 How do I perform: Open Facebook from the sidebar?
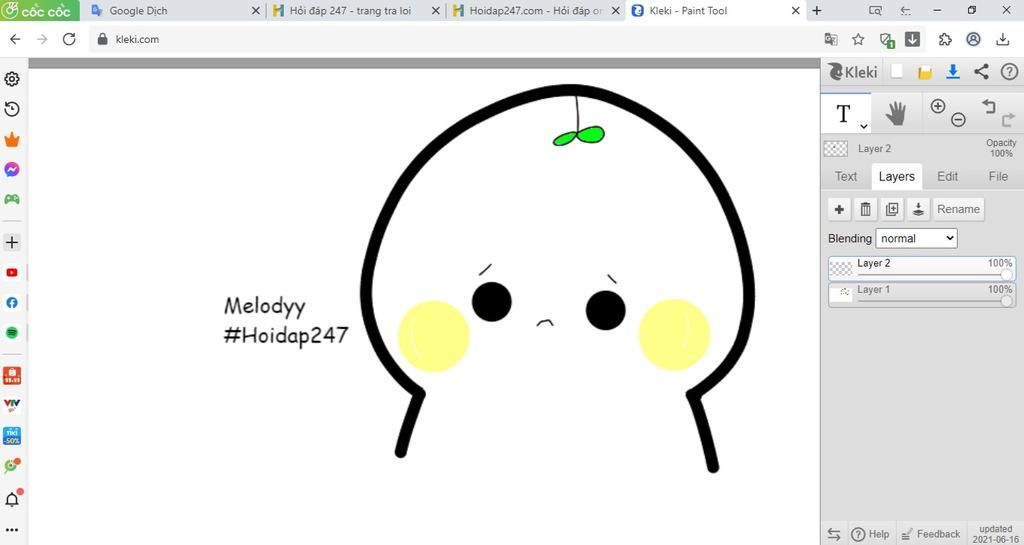[12, 303]
